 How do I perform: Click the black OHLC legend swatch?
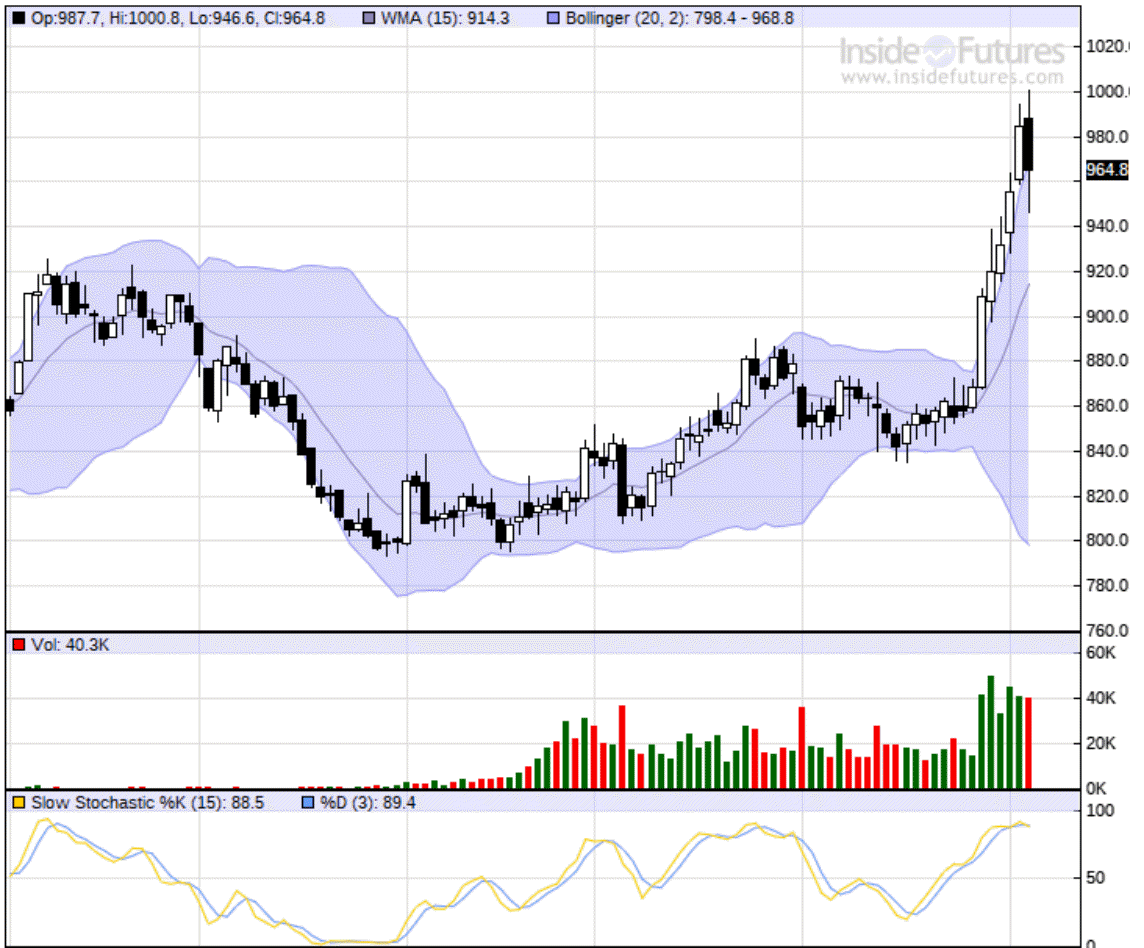click(x=19, y=18)
